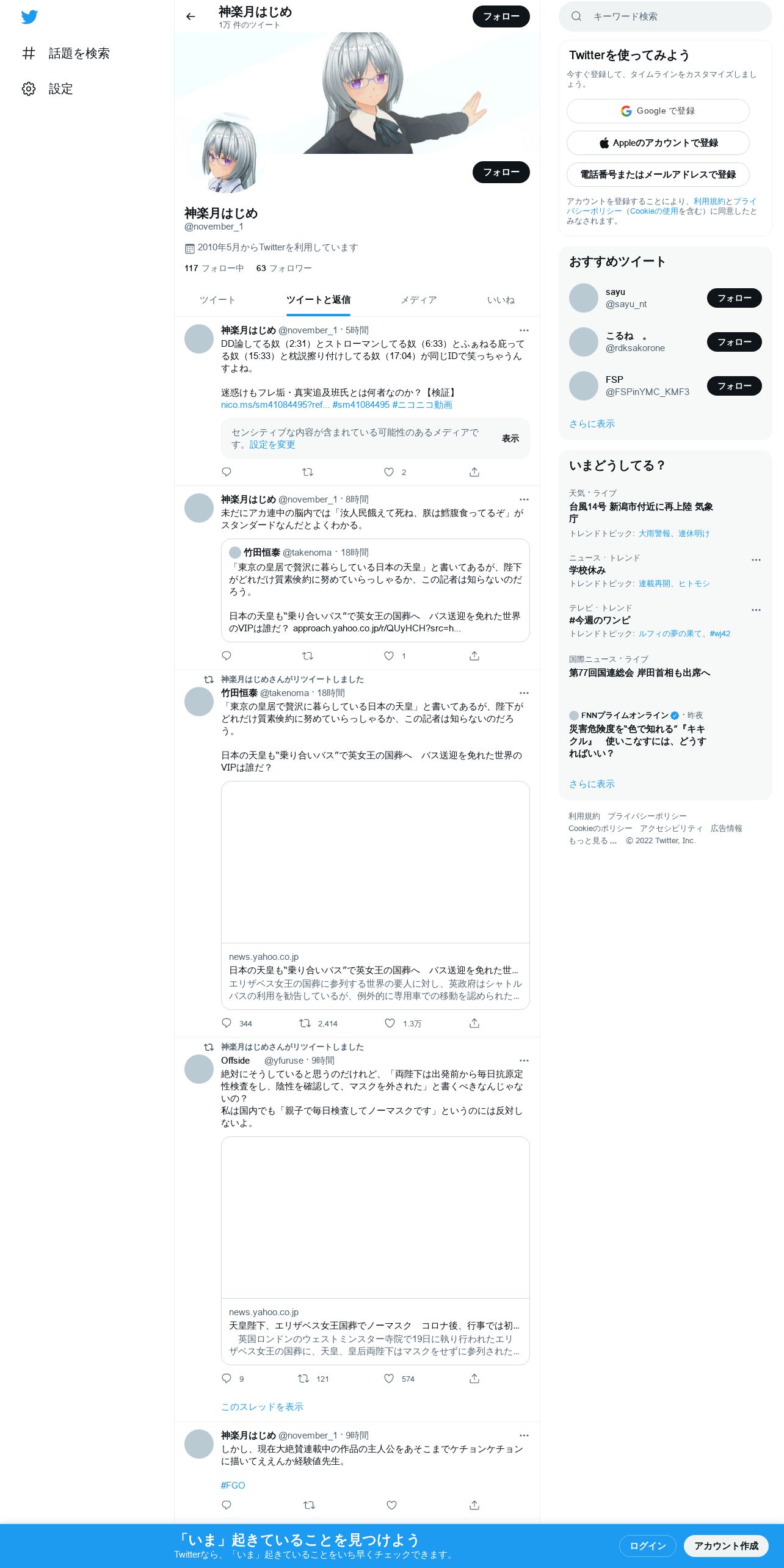The width and height of the screenshot is (784, 1568).
Task: Reply to the DD論 nicovideo tweet
Action: point(227,472)
